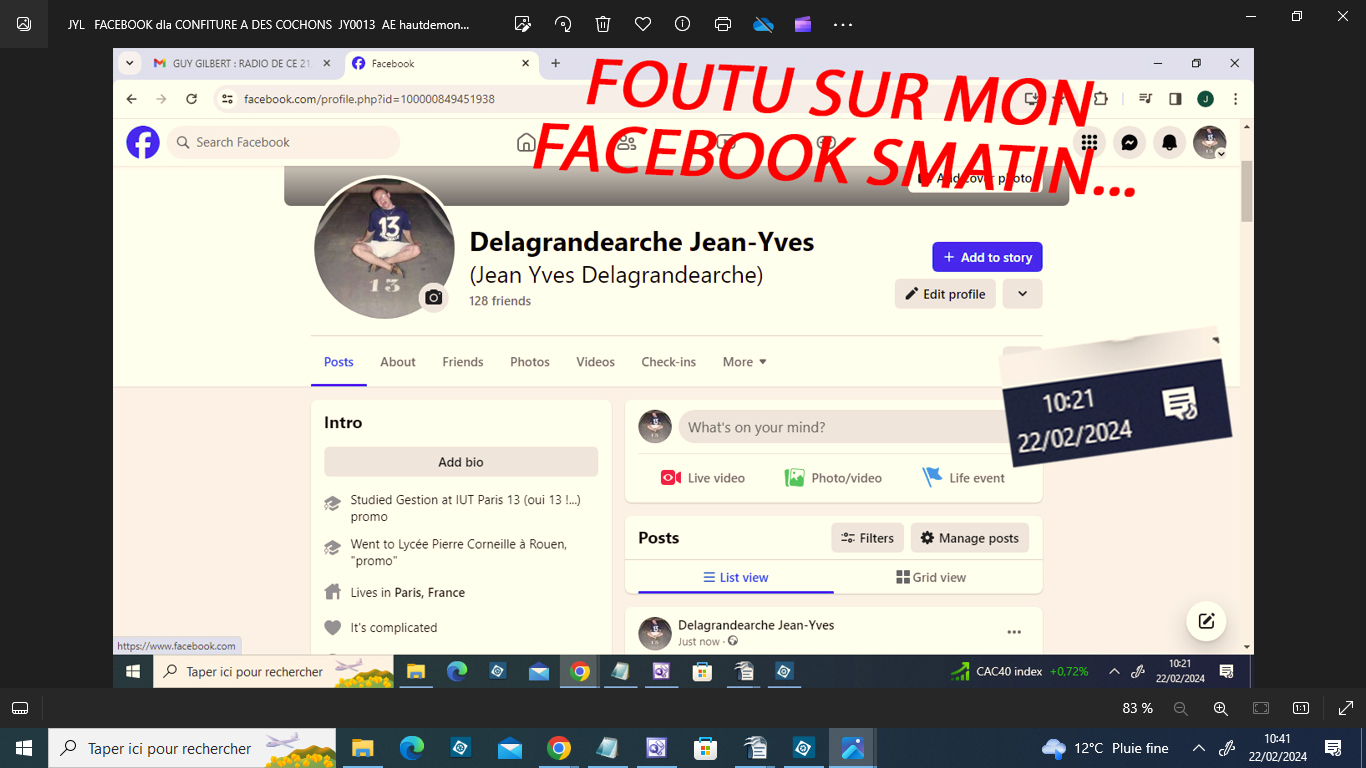This screenshot has height=768, width=1366.
Task: Open the pictured Facebook account avatar menu
Action: pos(1209,142)
